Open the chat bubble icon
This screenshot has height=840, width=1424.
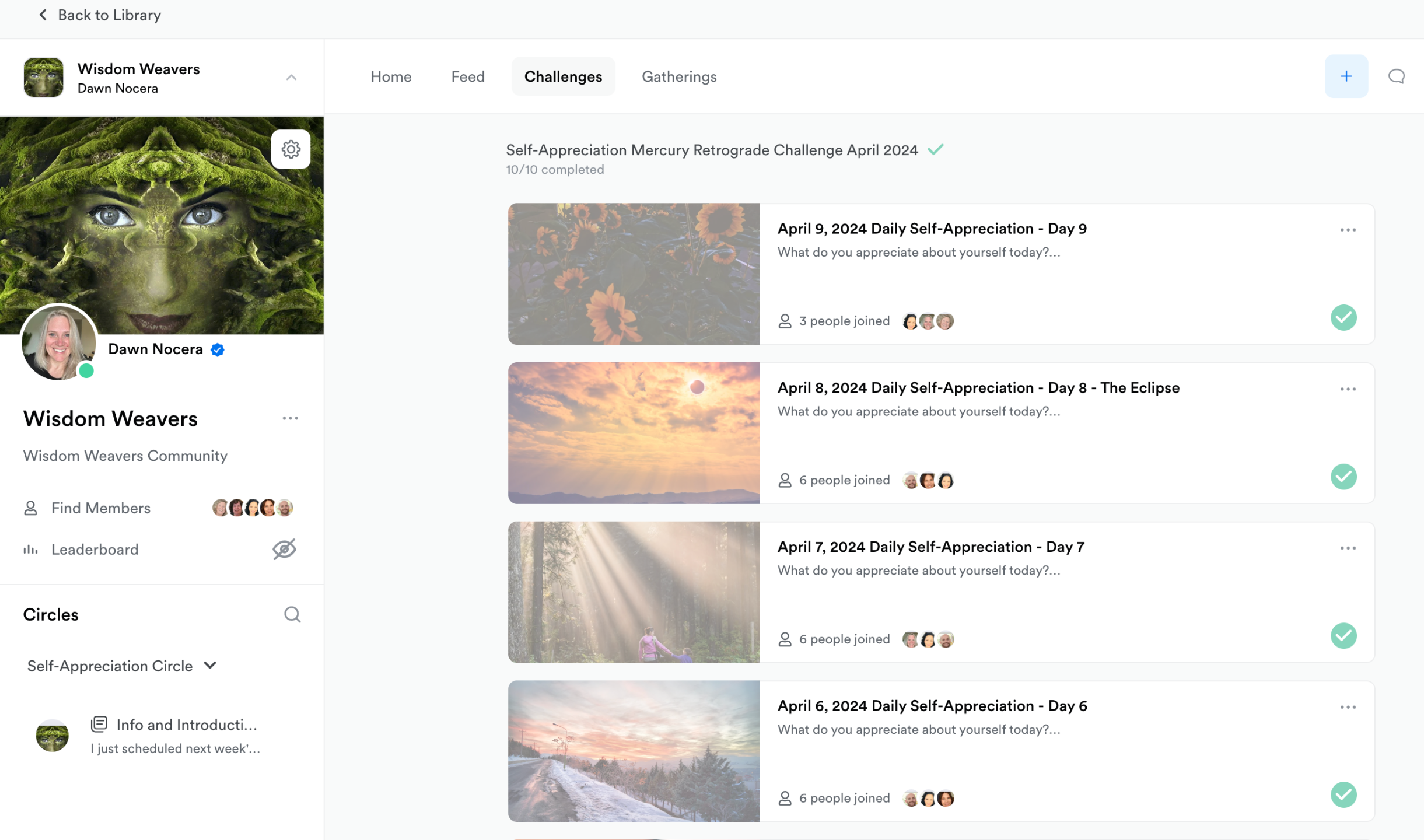pos(1396,76)
